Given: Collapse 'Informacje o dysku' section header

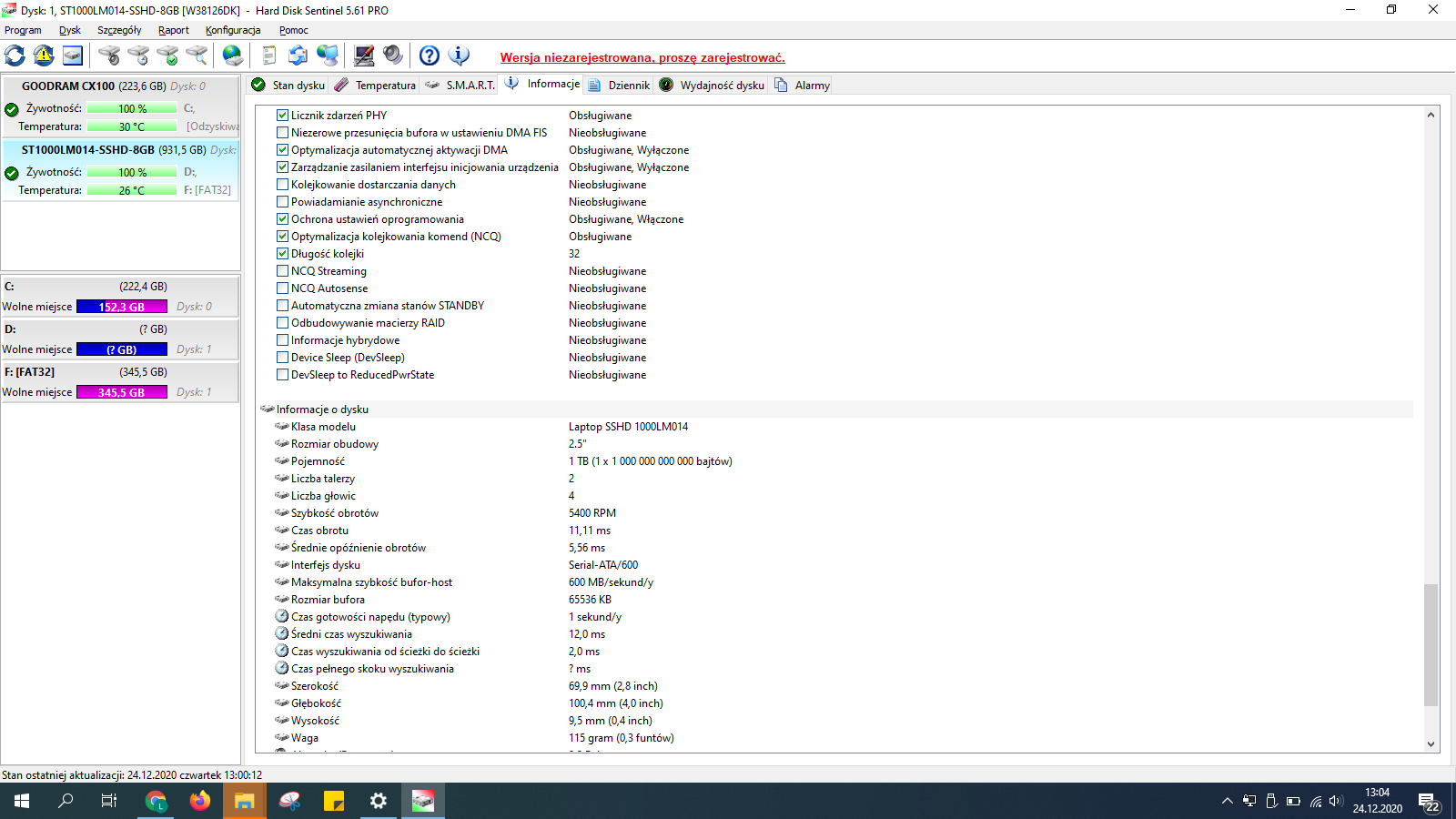Looking at the screenshot, I should click(x=836, y=409).
